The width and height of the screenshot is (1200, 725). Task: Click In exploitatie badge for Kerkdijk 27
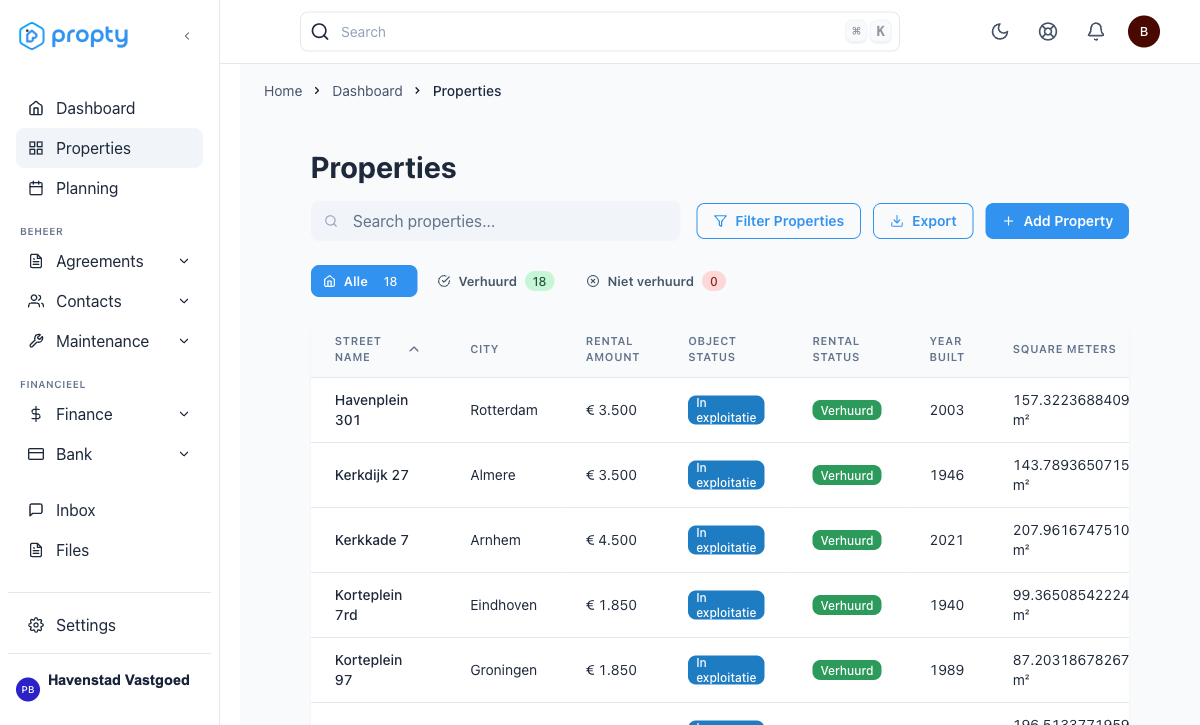pos(726,475)
